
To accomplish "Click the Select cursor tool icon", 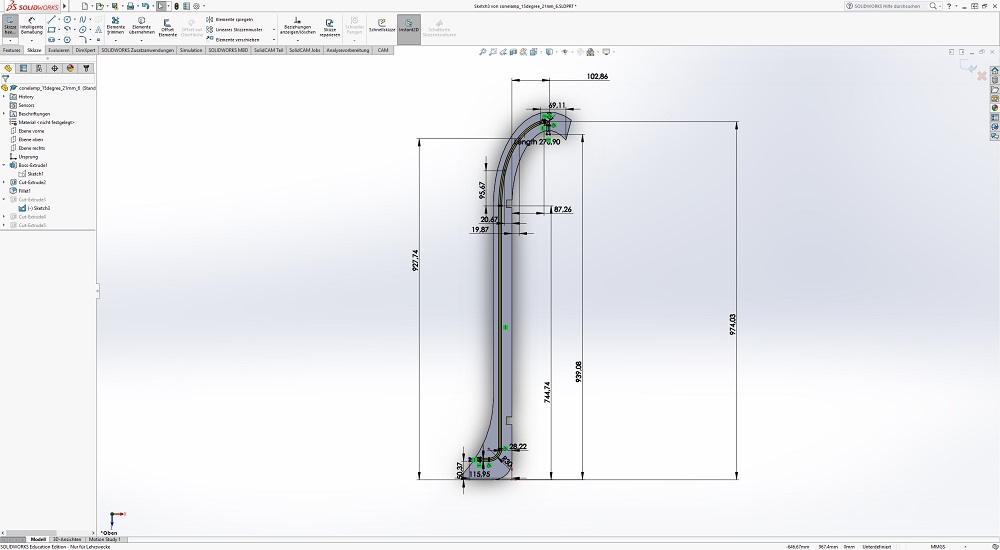I will [161, 6].
